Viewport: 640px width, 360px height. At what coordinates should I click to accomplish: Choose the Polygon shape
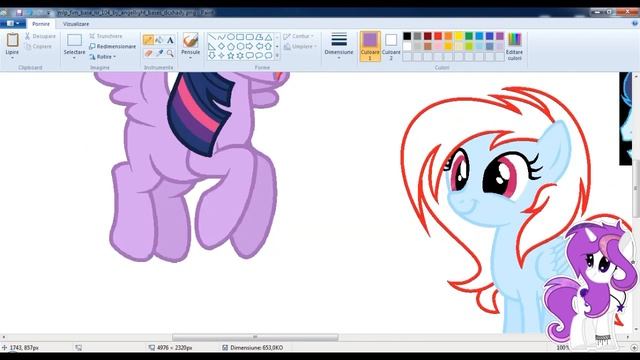(x=259, y=37)
